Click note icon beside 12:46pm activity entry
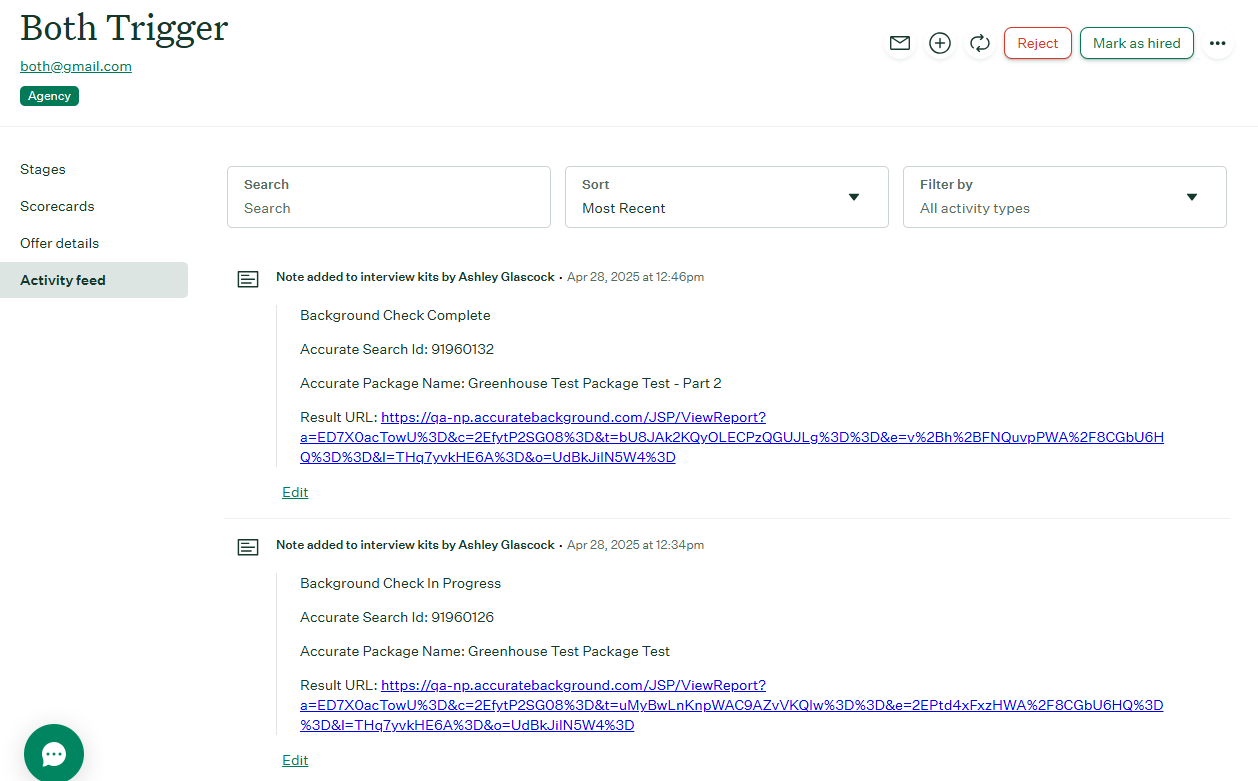The image size is (1258, 781). pos(248,279)
